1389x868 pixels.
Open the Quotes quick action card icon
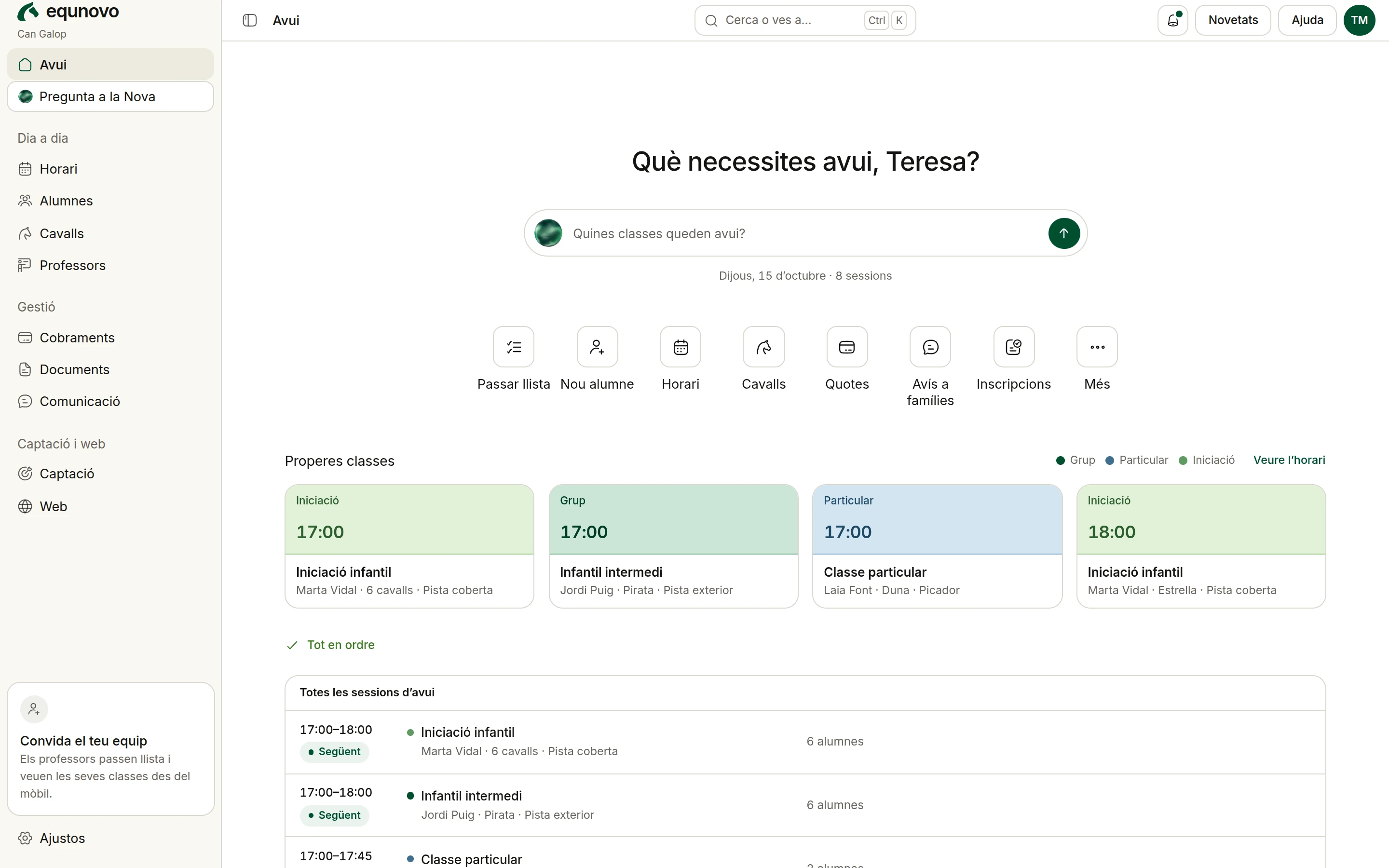coord(847,347)
